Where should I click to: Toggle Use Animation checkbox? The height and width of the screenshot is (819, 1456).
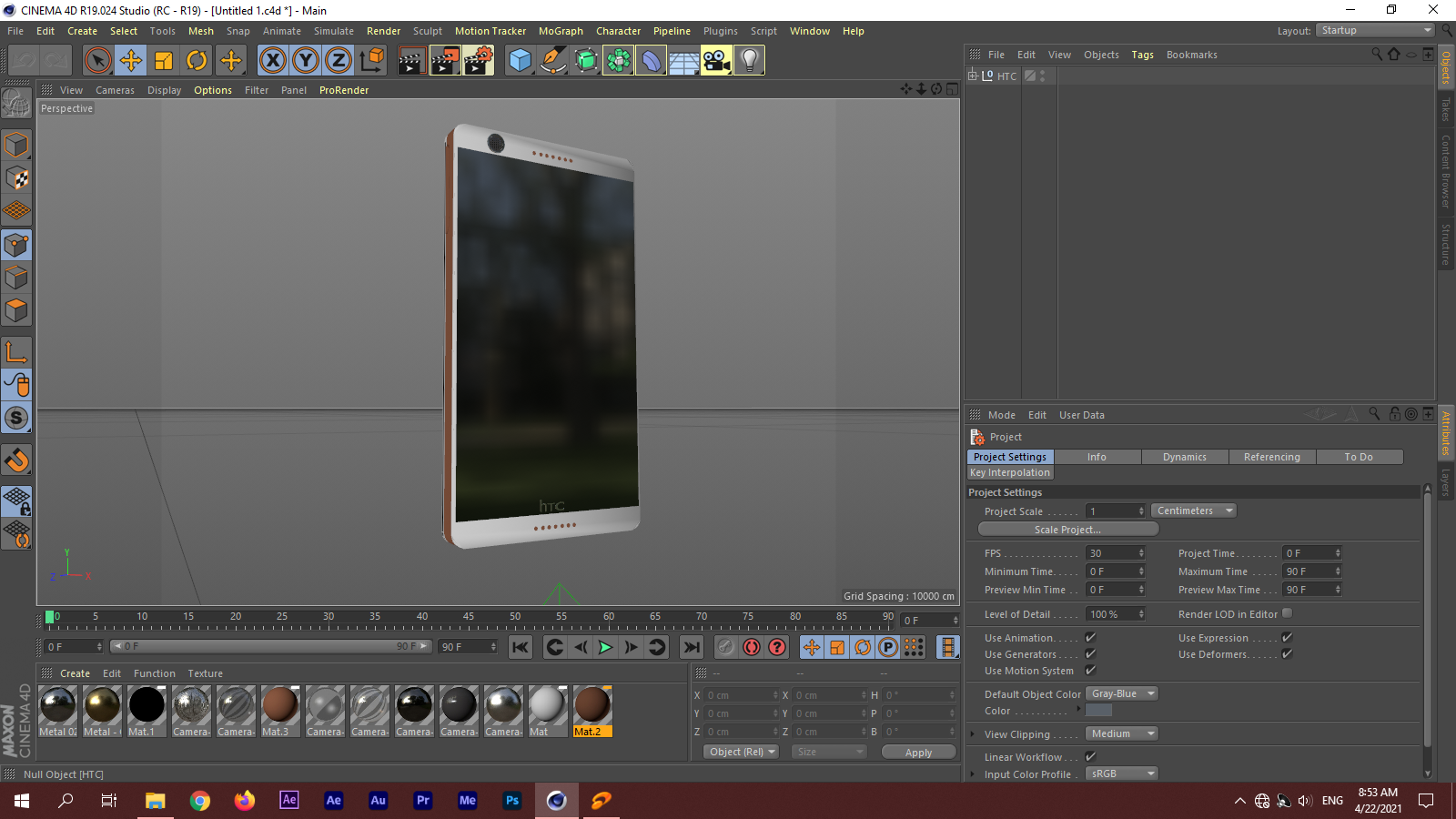[x=1090, y=638]
